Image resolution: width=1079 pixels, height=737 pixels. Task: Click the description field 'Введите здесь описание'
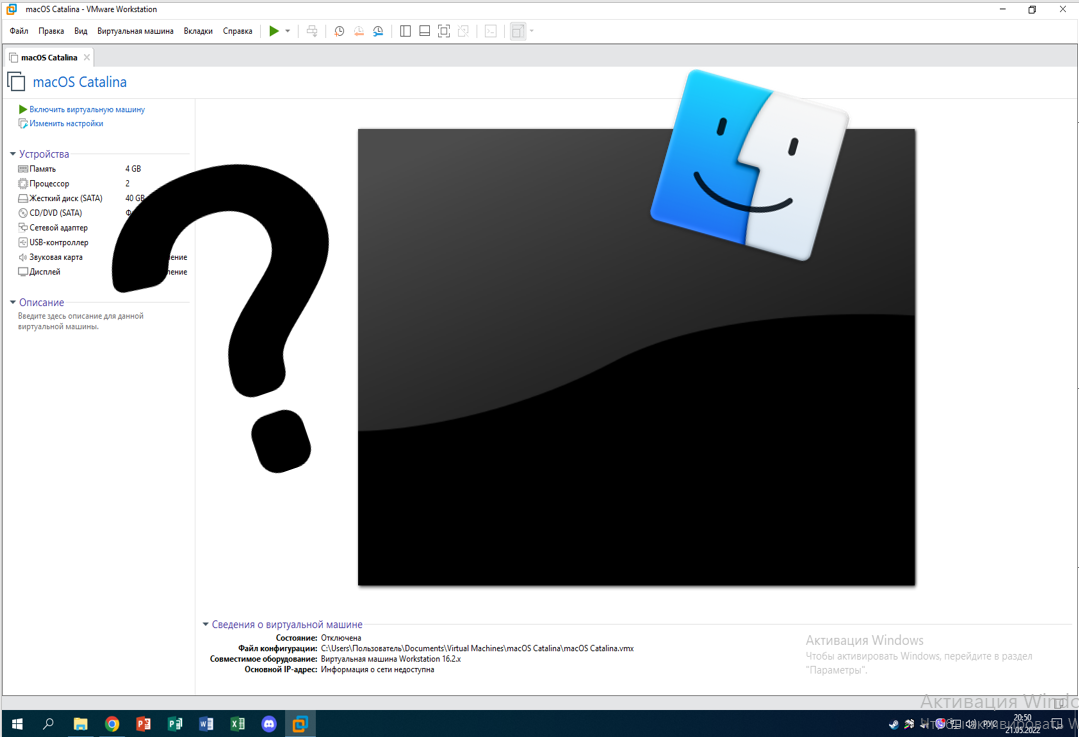pos(81,321)
